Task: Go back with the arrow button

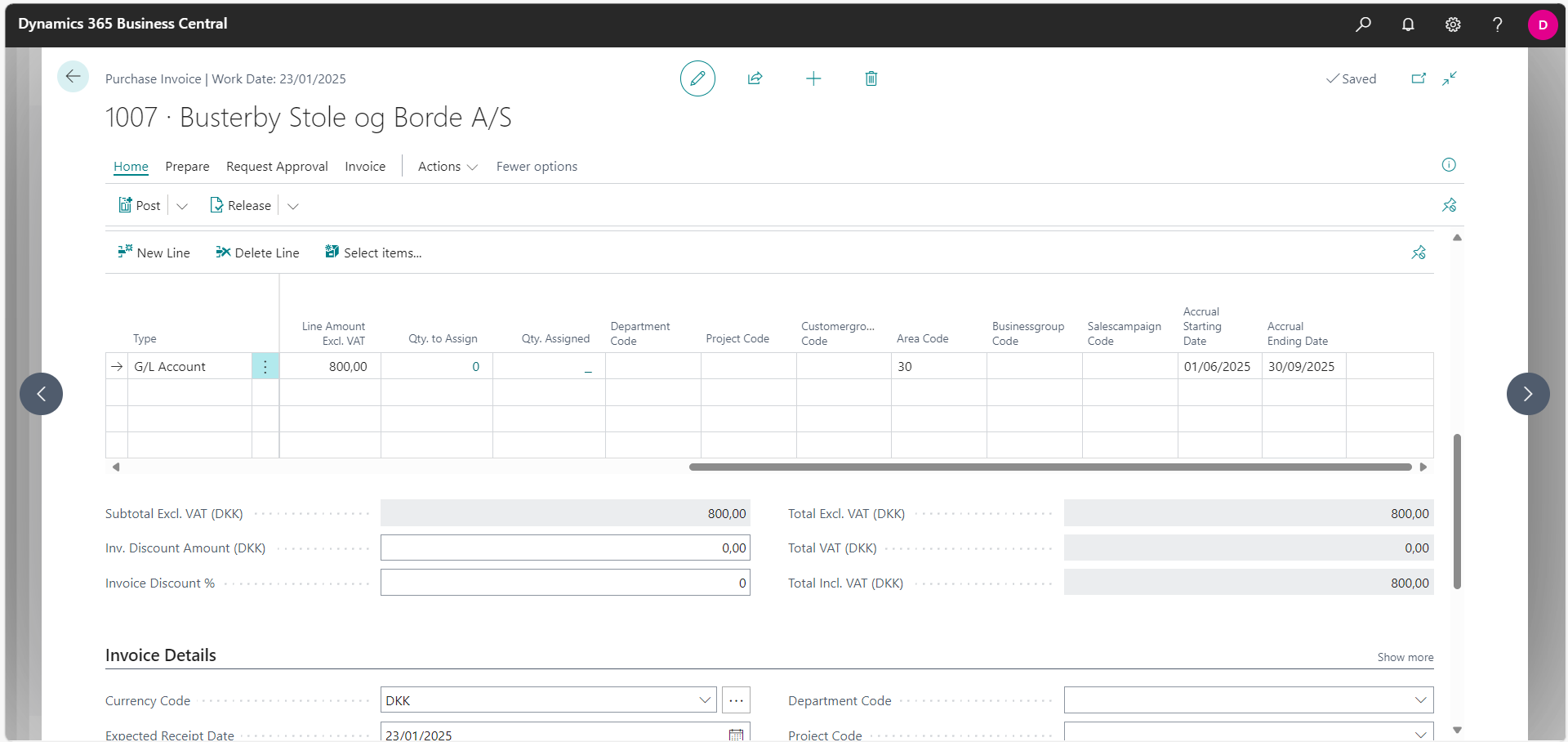Action: [x=73, y=77]
